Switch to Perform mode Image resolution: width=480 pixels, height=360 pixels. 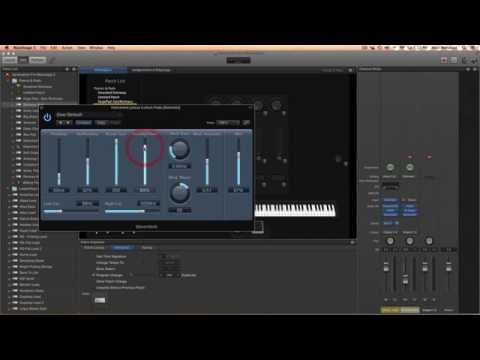click(38, 60)
